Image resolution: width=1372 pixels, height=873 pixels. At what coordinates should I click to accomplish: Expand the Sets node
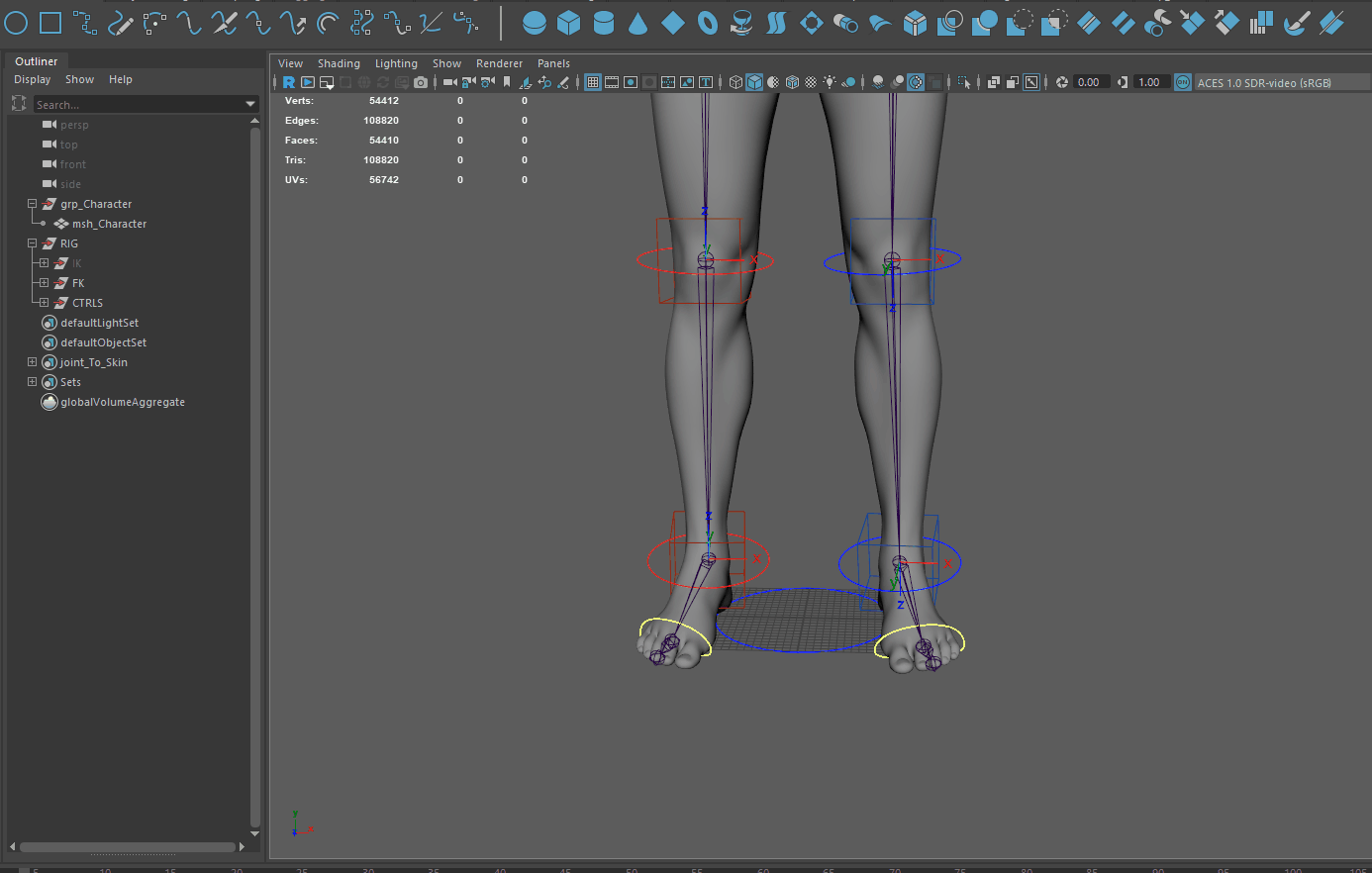click(x=32, y=382)
